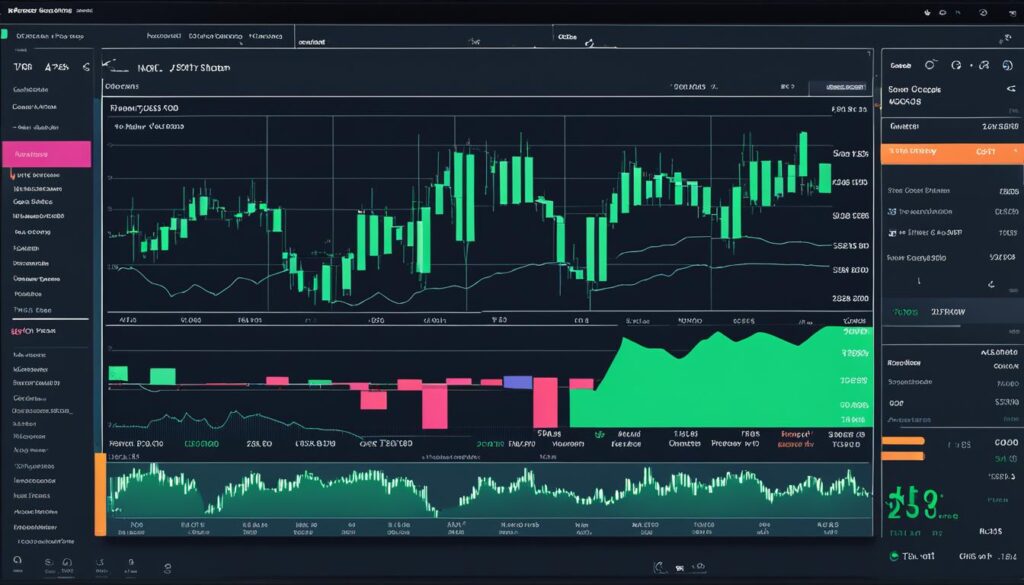The height and width of the screenshot is (585, 1024).
Task: Select the green-text tab row in right panel
Action: point(952,311)
